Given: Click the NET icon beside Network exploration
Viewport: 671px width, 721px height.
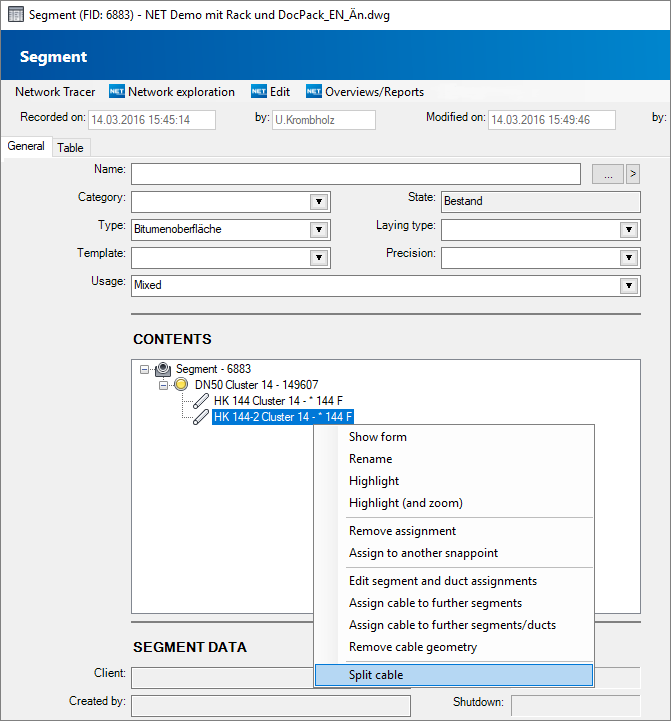Looking at the screenshot, I should point(117,92).
